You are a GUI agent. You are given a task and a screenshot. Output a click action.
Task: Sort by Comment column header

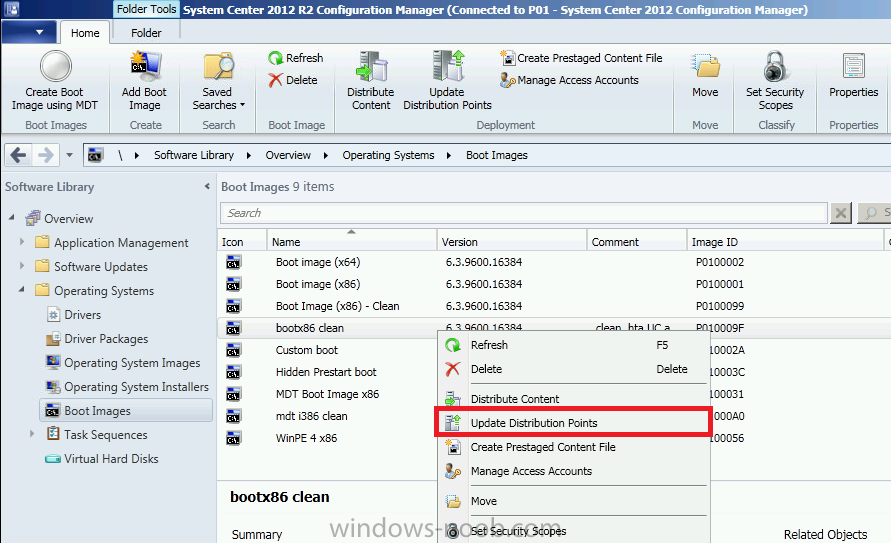pos(636,241)
